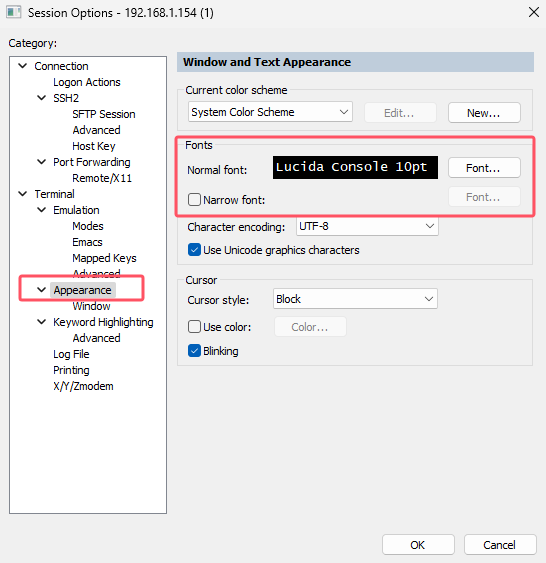Select Advanced under Keyword Highlighting

coord(96,338)
